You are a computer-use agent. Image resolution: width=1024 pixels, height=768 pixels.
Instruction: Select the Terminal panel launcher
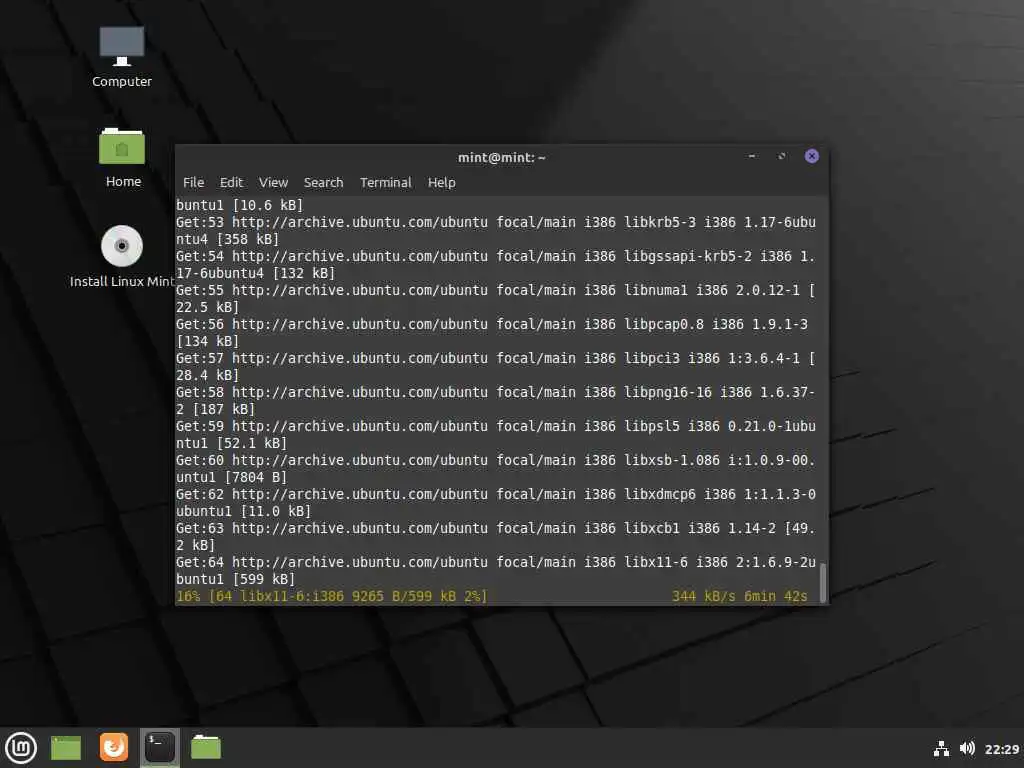160,747
